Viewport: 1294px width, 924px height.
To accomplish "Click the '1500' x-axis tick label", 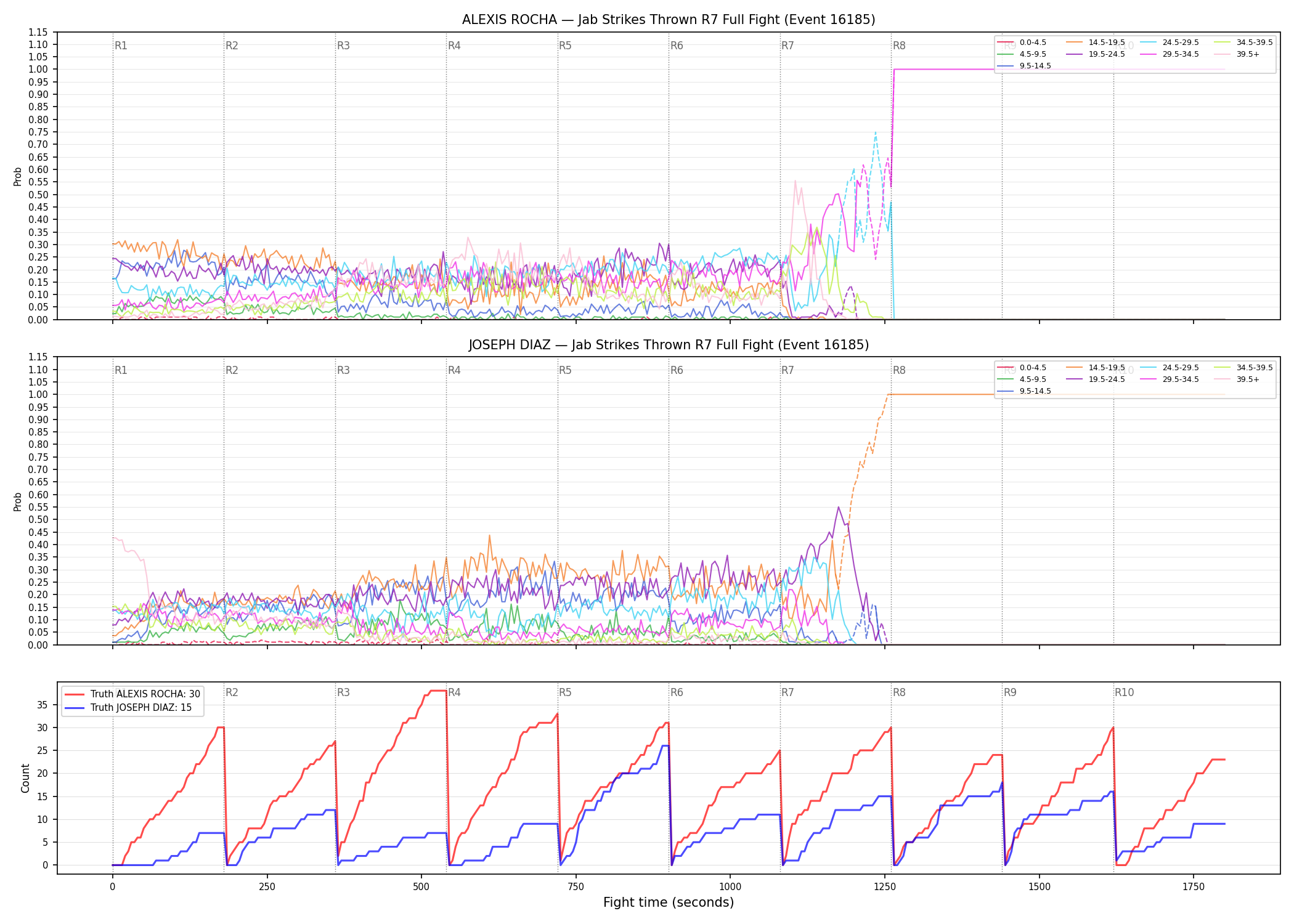I will click(1040, 887).
